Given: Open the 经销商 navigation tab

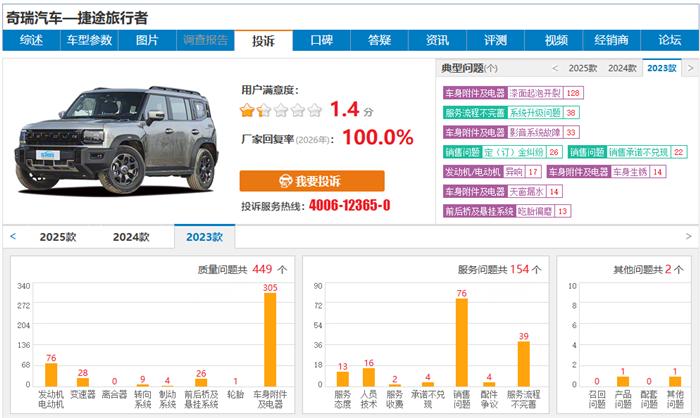Looking at the screenshot, I should [611, 40].
